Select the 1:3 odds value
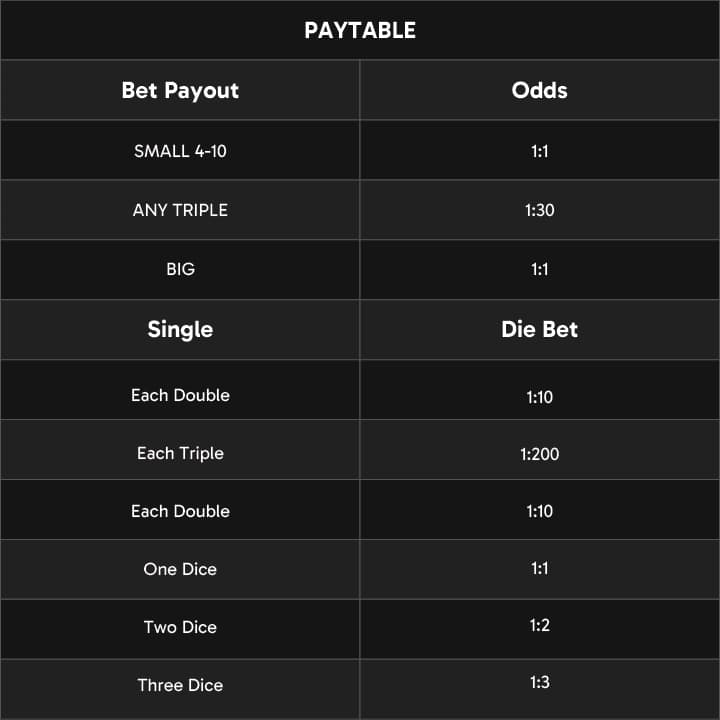The height and width of the screenshot is (720, 720). [540, 682]
